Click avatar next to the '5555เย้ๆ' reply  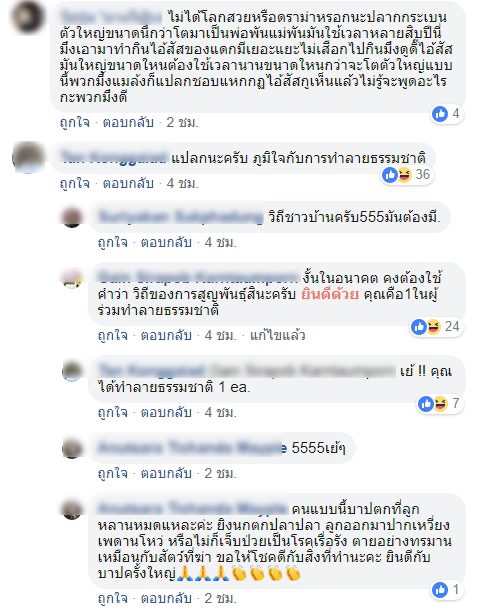73,448
